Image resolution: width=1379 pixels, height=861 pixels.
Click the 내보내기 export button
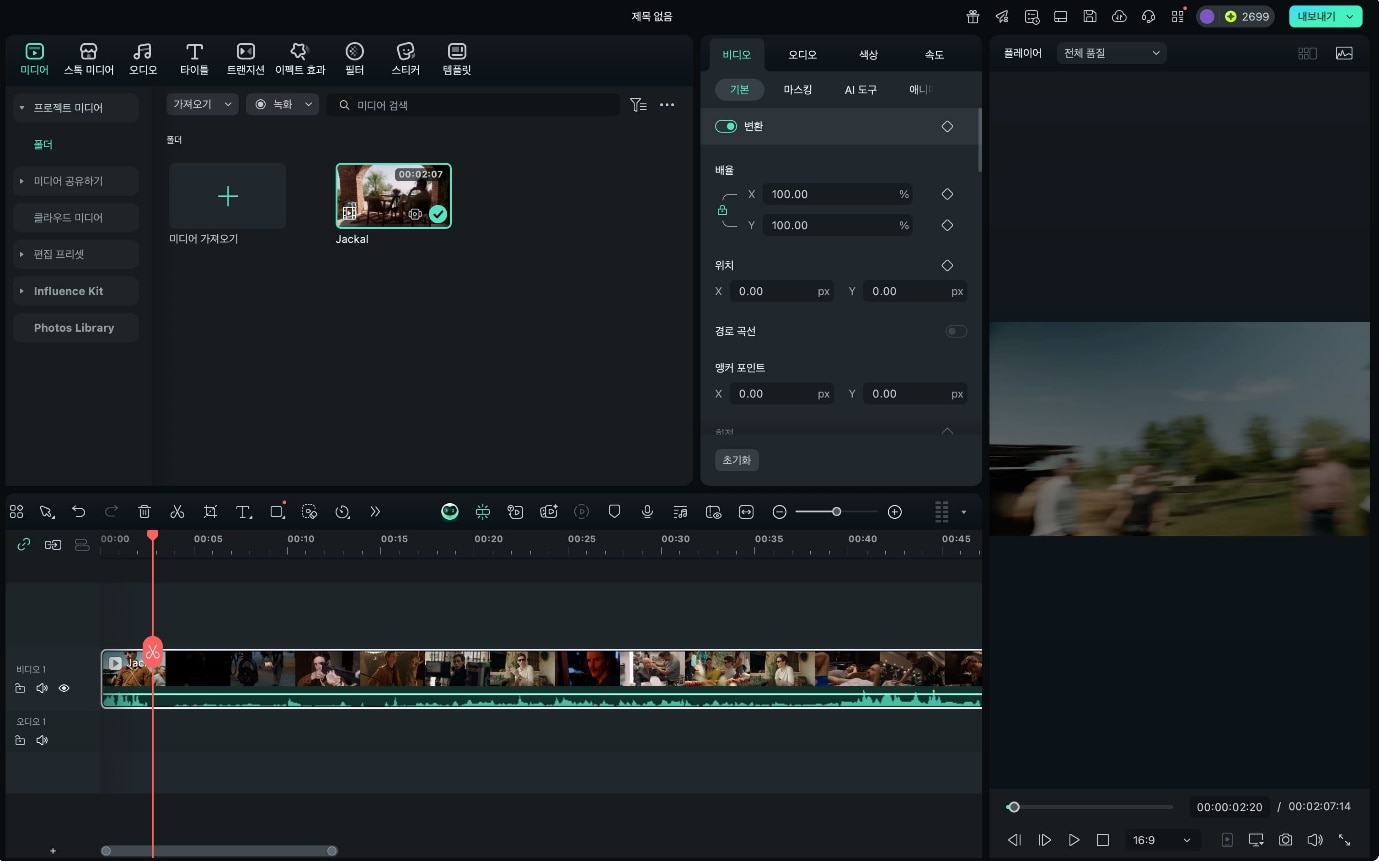click(x=1325, y=16)
